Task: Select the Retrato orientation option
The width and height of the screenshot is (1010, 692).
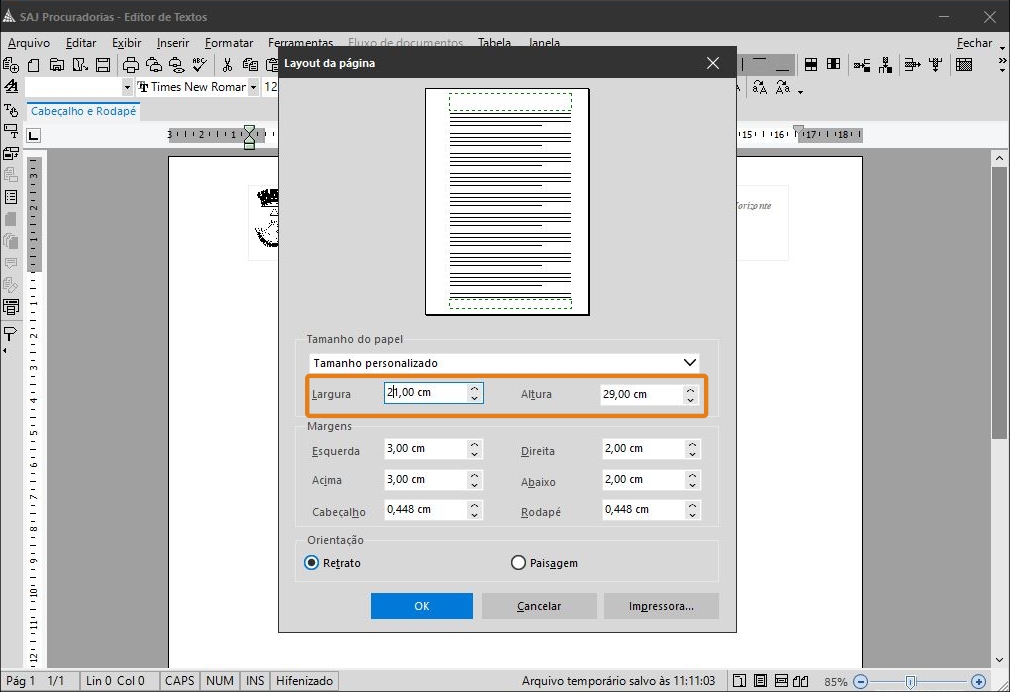Action: pos(311,563)
